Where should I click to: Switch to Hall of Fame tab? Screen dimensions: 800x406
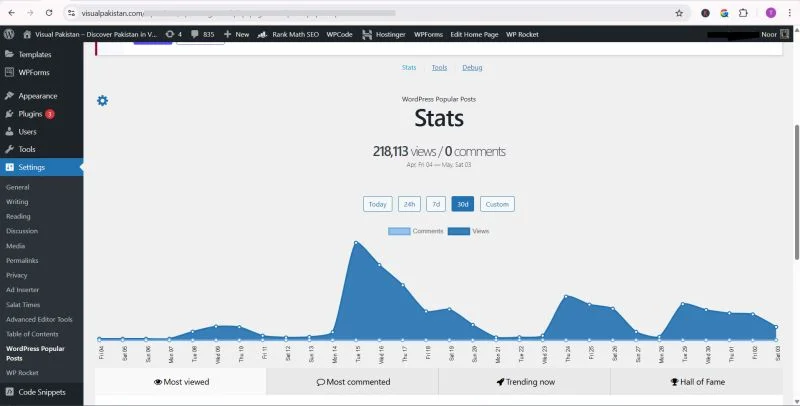click(x=697, y=382)
